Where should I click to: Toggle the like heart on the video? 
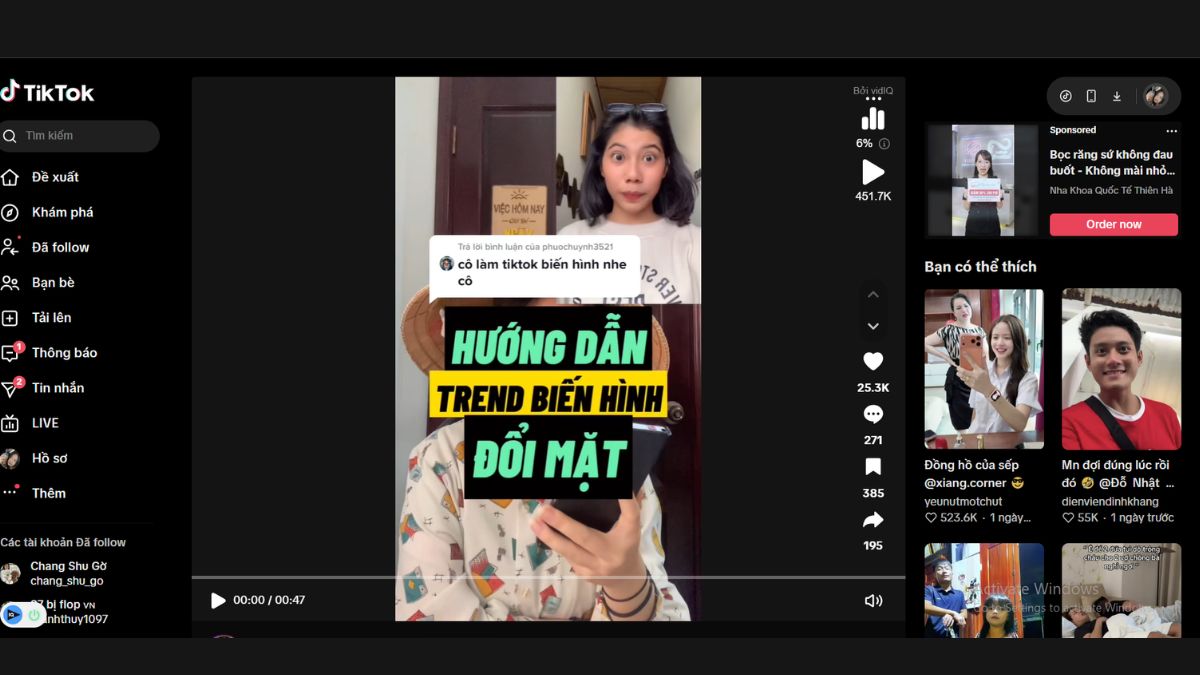click(873, 361)
